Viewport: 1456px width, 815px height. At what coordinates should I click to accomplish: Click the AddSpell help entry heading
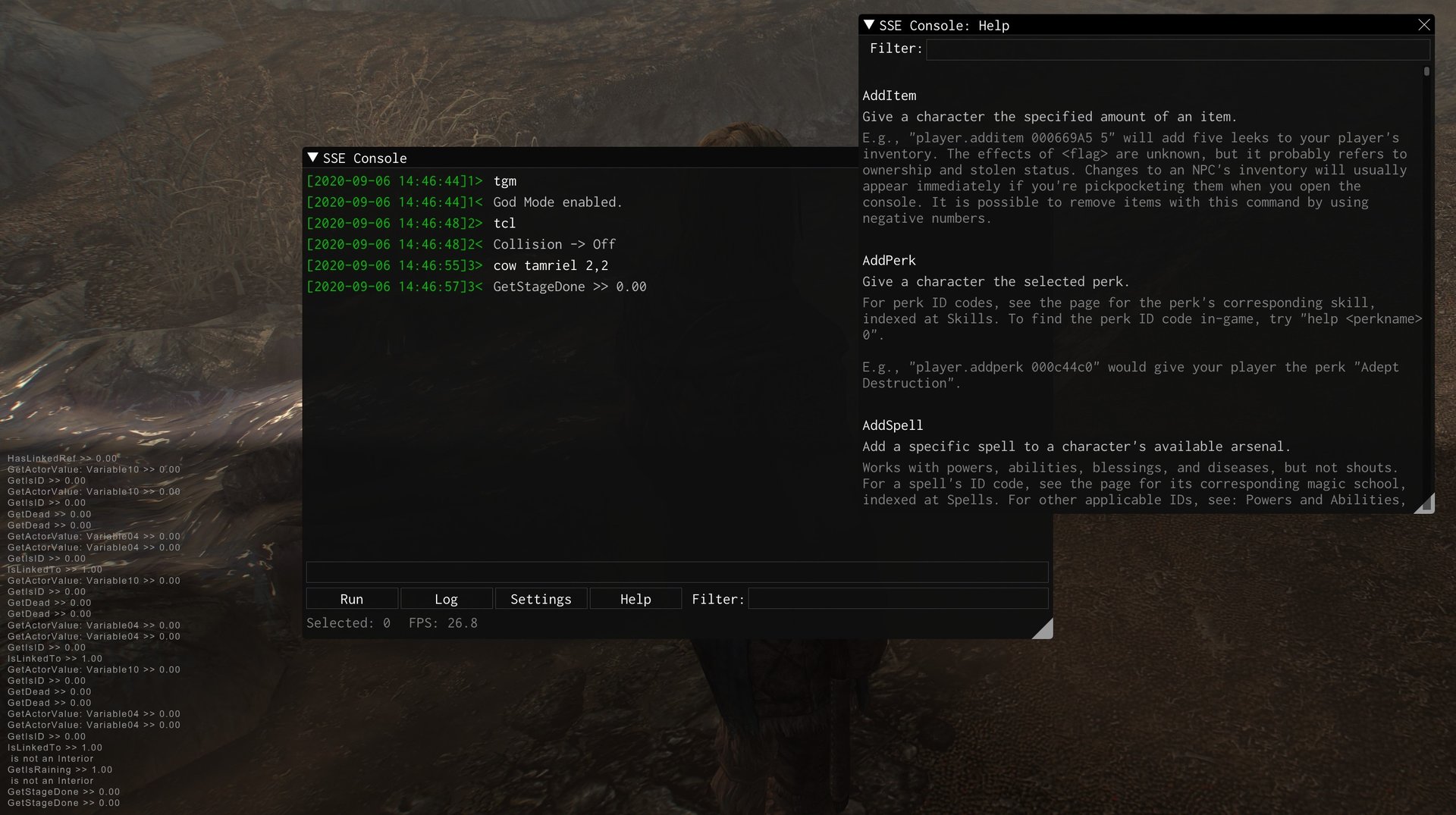tap(893, 425)
